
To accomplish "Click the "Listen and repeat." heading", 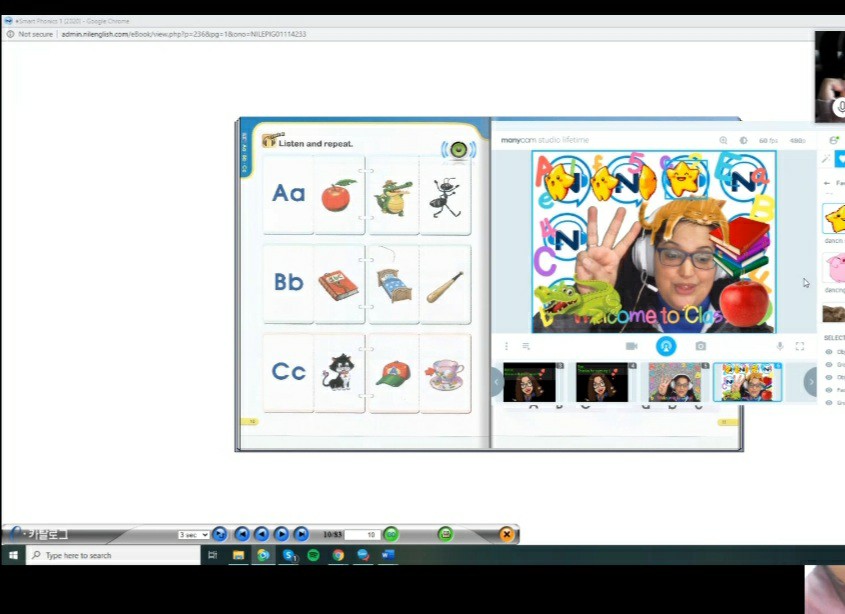I will 316,144.
